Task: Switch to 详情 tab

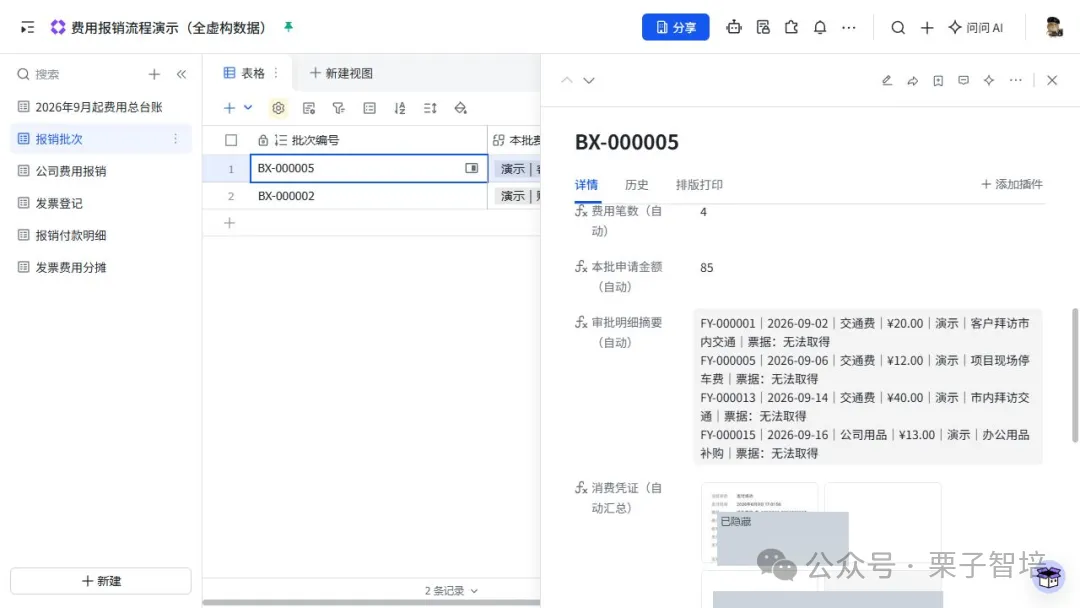Action: tap(586, 185)
